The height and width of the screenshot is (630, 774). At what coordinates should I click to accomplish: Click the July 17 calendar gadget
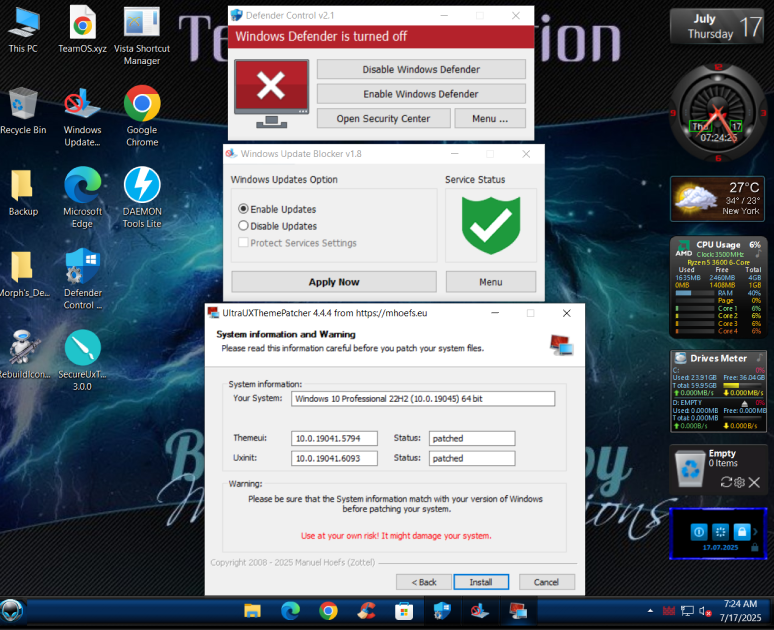pyautogui.click(x=717, y=26)
